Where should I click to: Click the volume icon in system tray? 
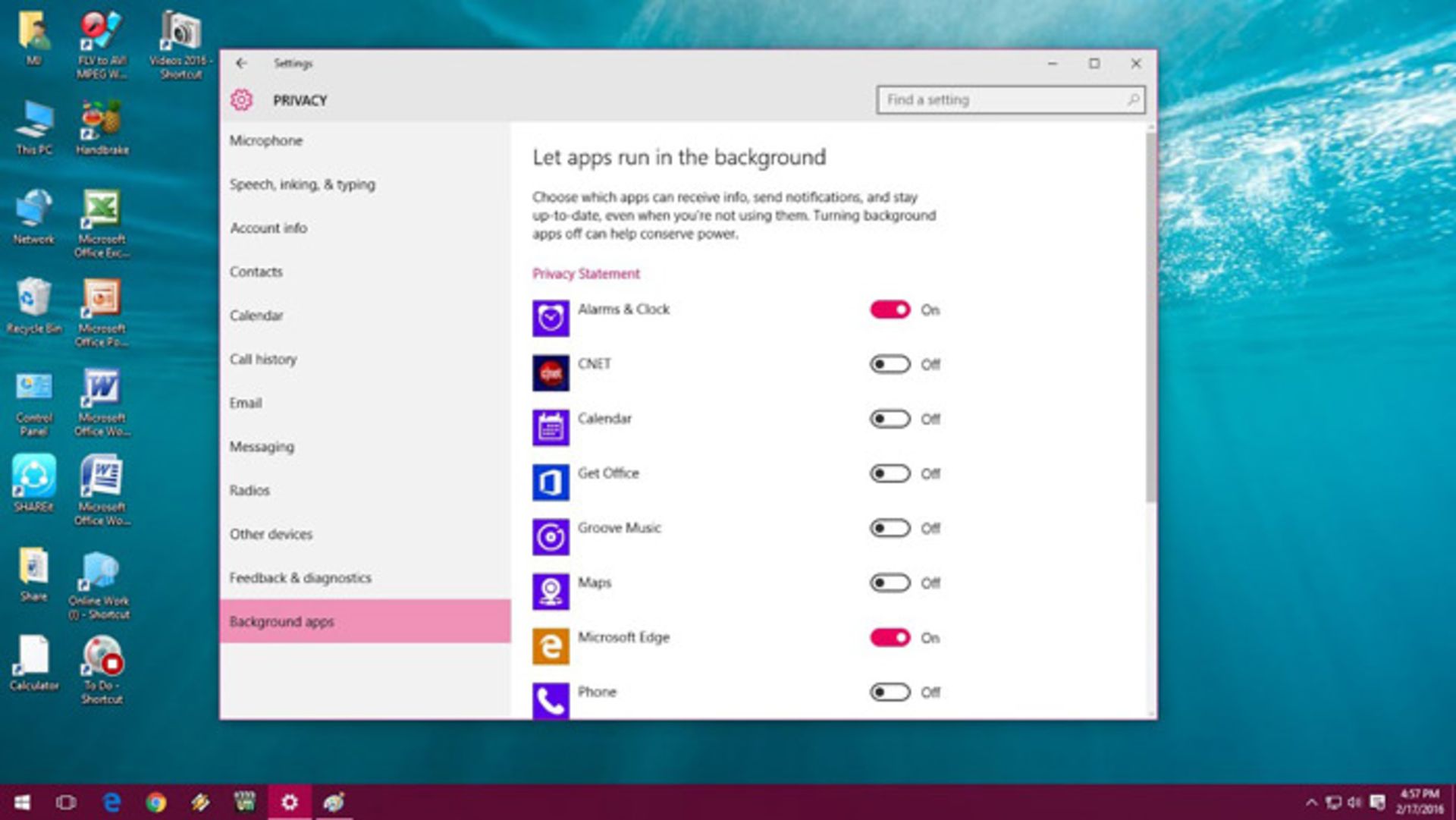pos(1354,803)
